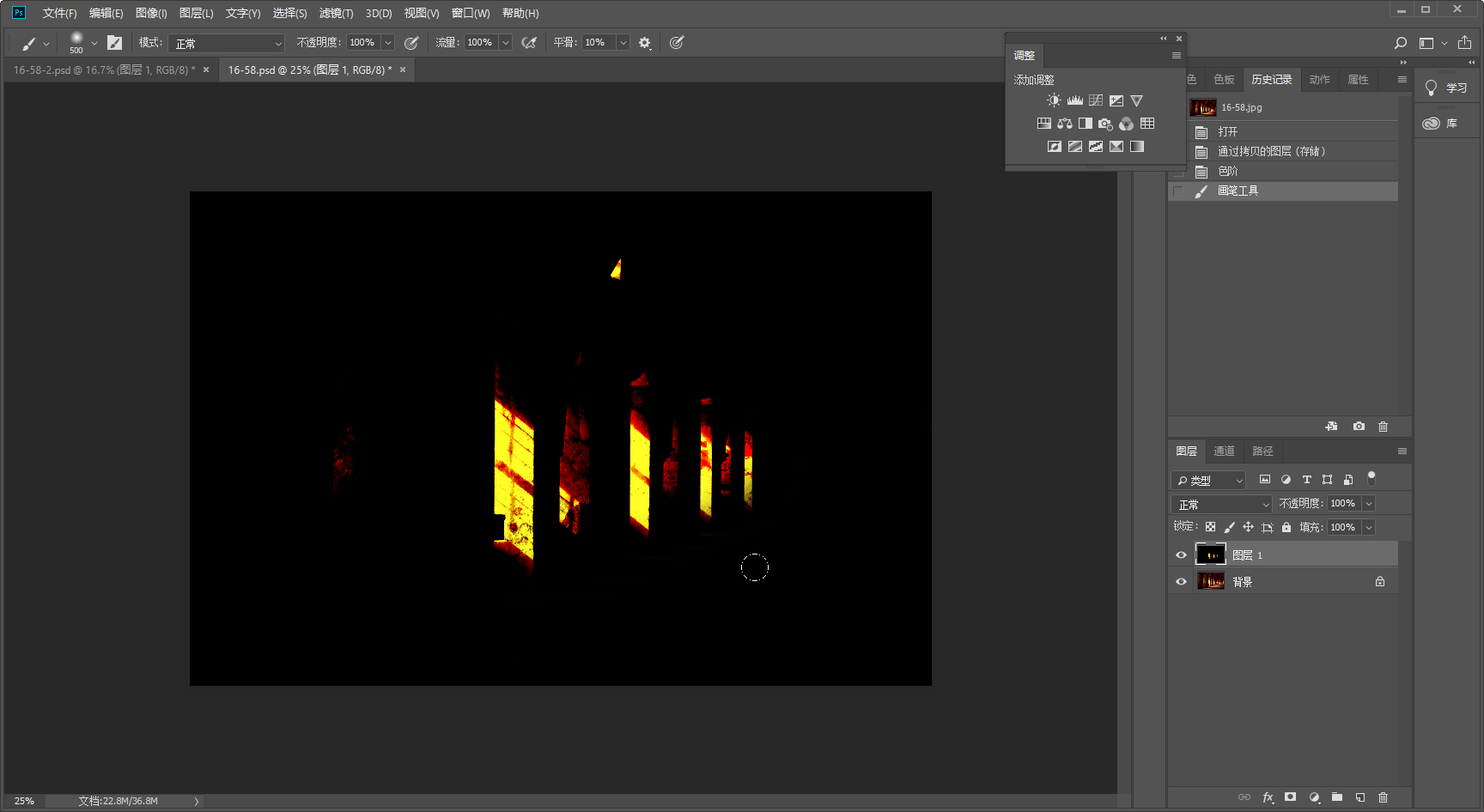Image resolution: width=1484 pixels, height=812 pixels.
Task: Click the lock all icon in Layers panel
Action: pos(1286,527)
